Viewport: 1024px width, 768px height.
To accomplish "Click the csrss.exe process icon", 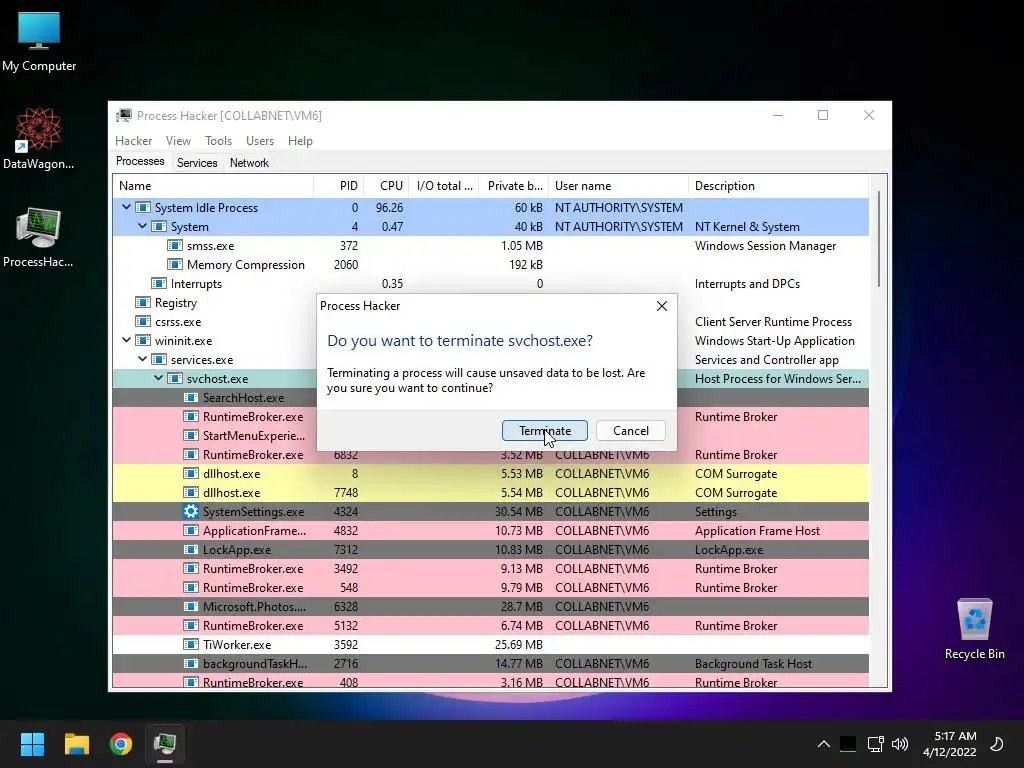I will [142, 321].
